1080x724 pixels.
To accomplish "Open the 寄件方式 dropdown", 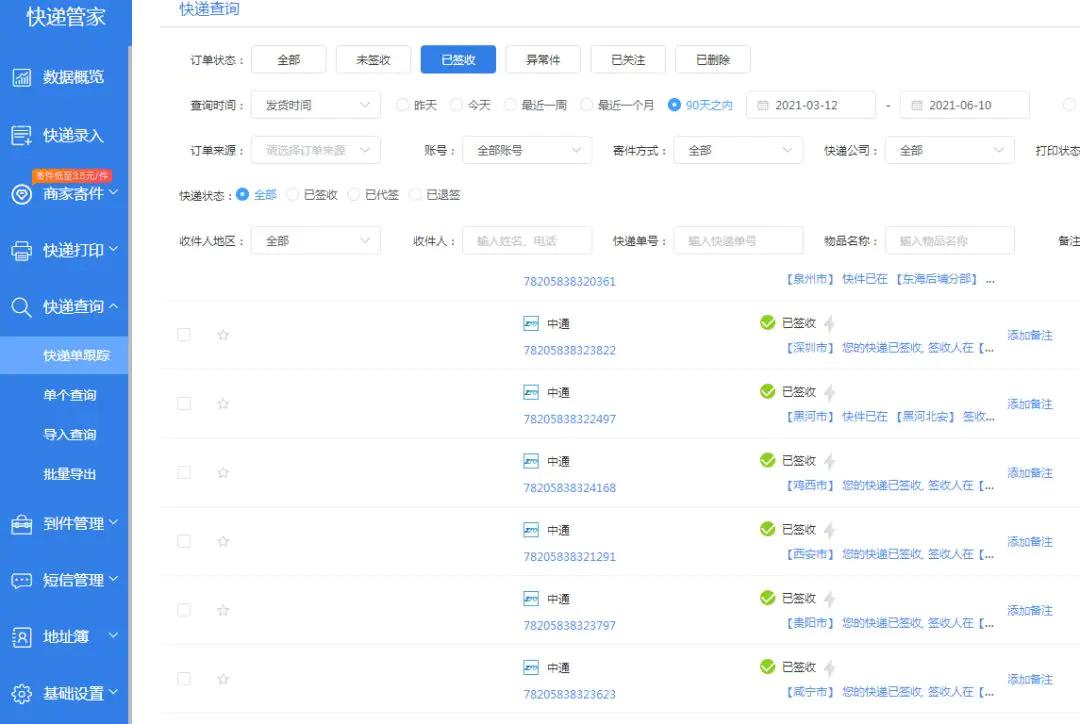I will (738, 150).
